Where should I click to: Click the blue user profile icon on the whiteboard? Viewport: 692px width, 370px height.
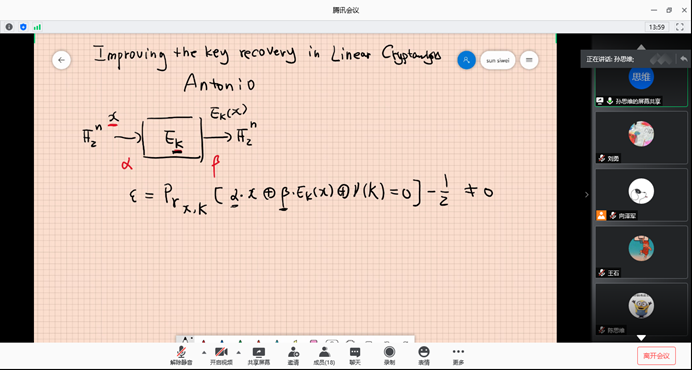[466, 60]
